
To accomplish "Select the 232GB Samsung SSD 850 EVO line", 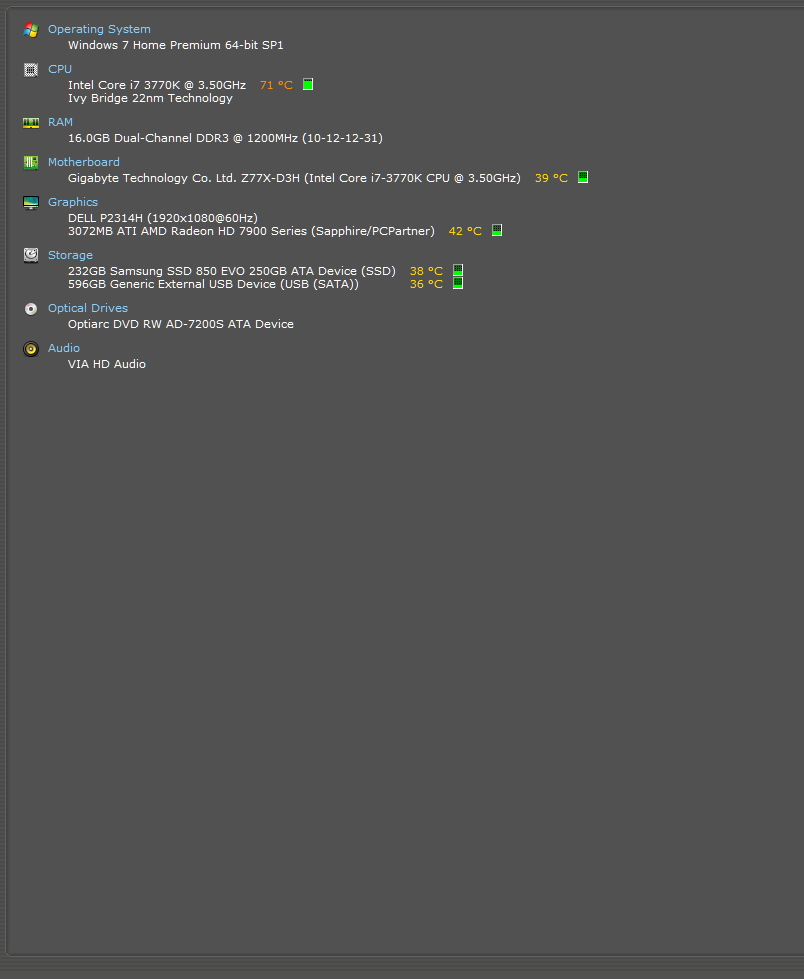I will pos(232,272).
